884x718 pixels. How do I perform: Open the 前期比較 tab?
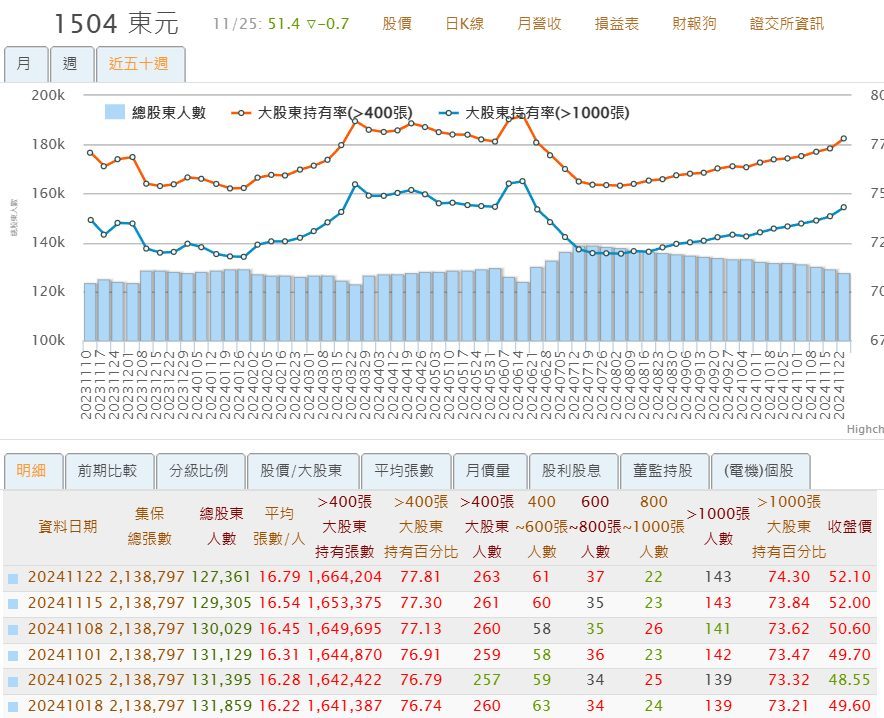click(109, 471)
